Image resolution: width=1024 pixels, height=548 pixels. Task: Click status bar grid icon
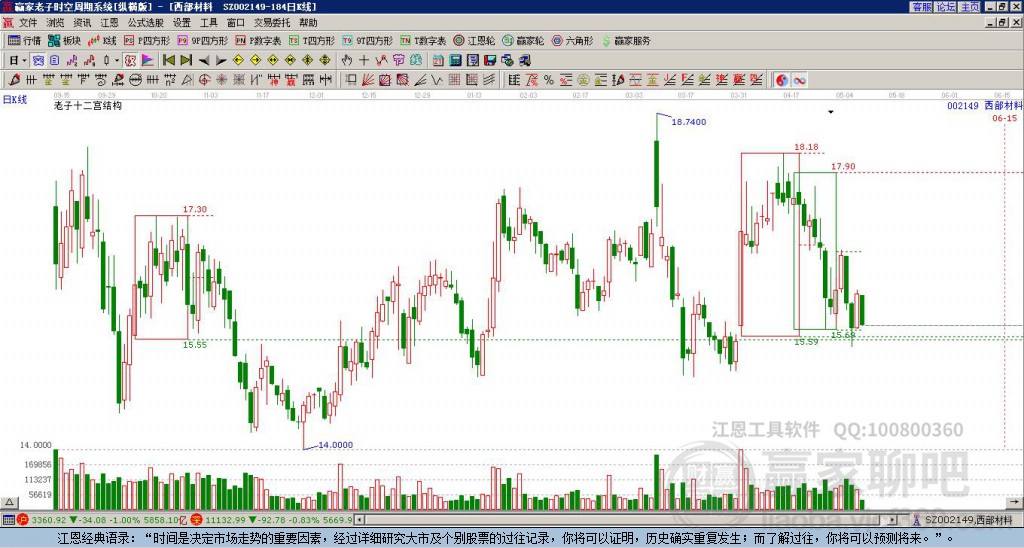pos(8,520)
